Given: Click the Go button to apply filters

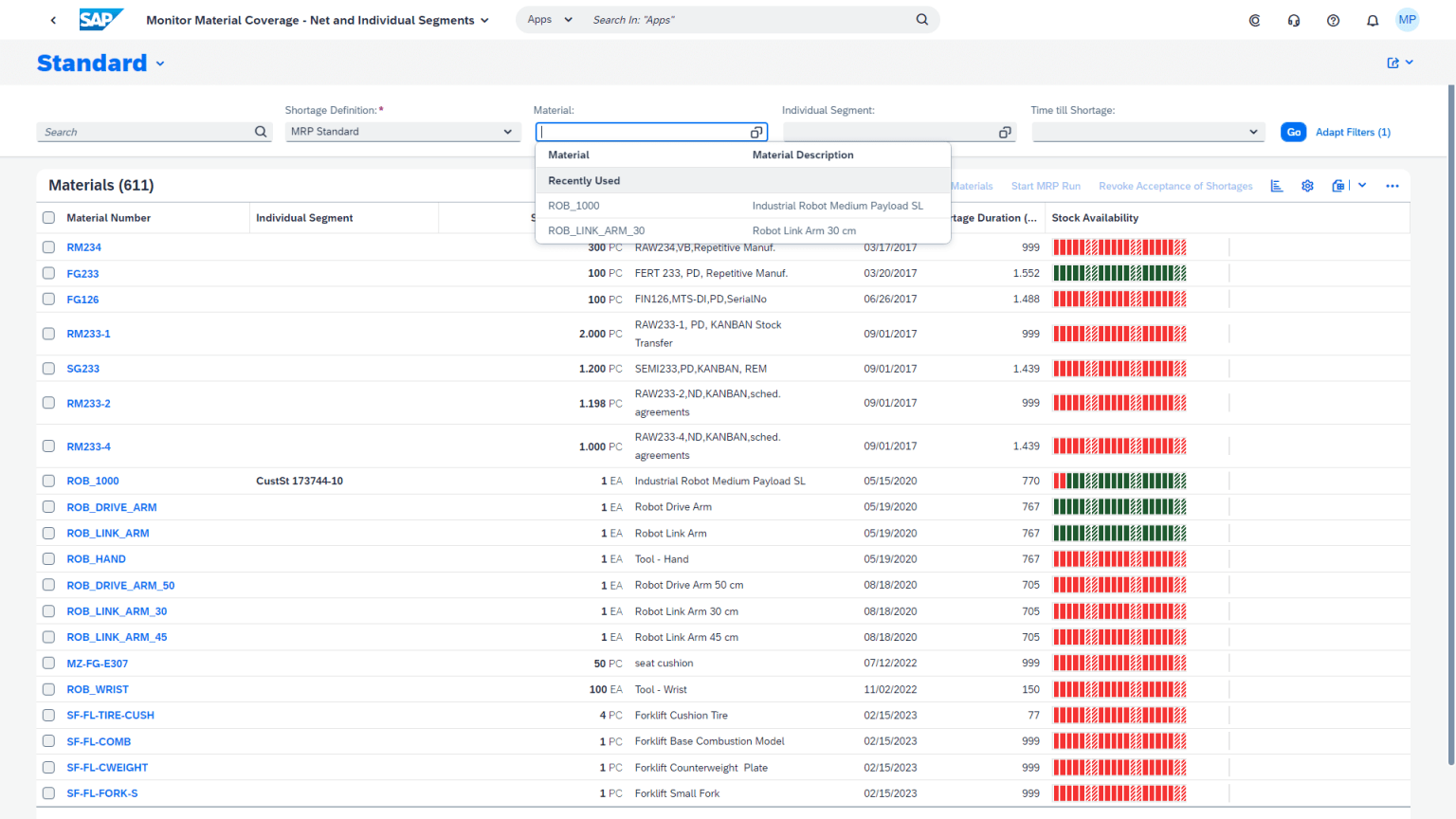Looking at the screenshot, I should pos(1293,132).
